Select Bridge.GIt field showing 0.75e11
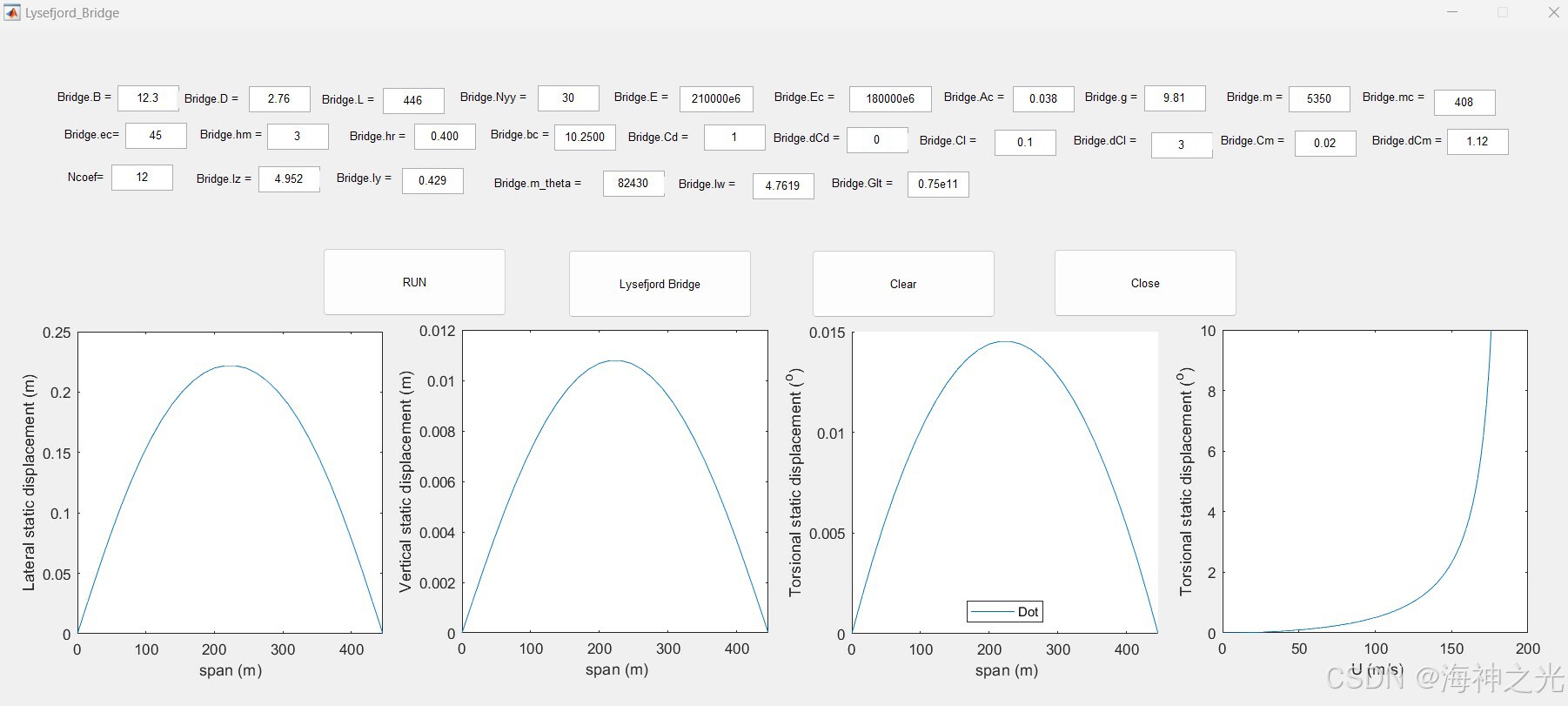The height and width of the screenshot is (706, 1568). [x=938, y=184]
